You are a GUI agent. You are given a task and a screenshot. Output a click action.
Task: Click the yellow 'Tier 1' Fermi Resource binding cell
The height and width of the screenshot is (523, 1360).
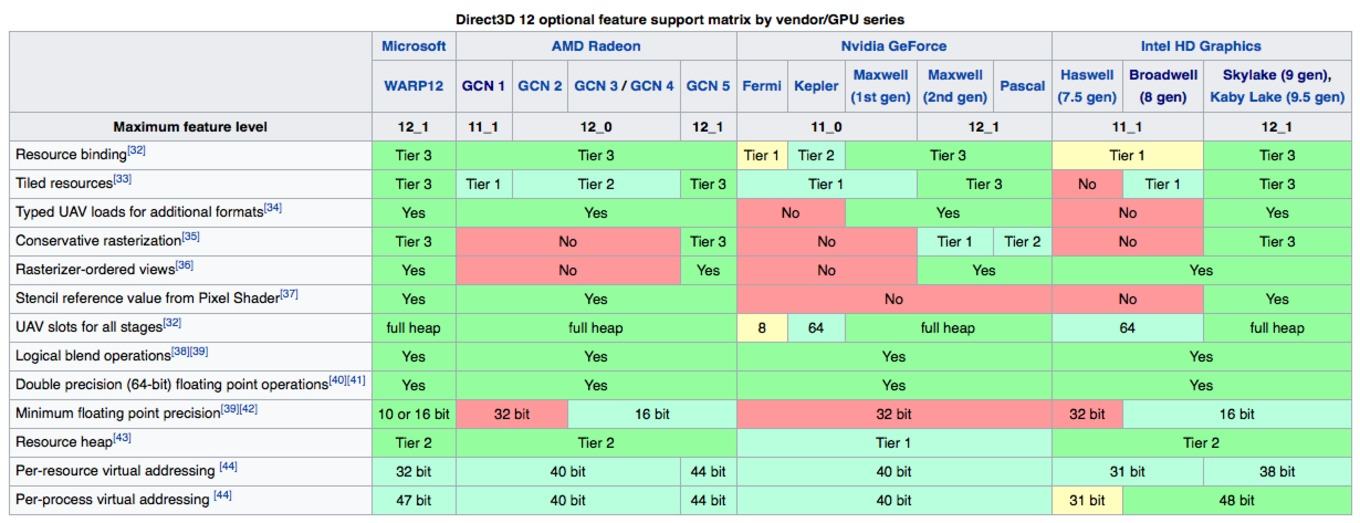click(762, 155)
